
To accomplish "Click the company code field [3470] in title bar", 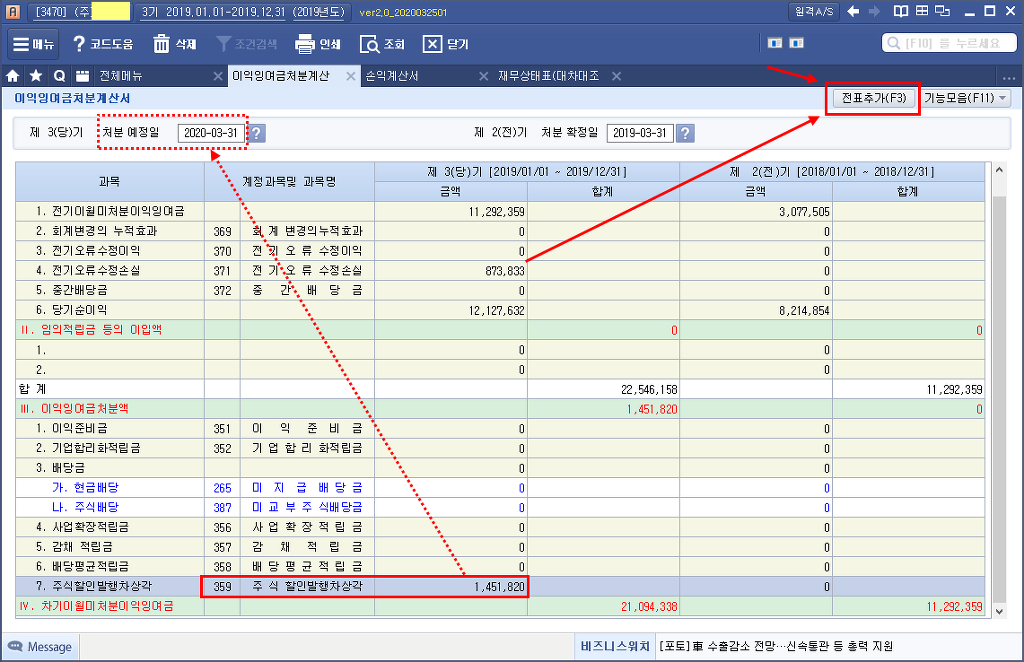I will [x=82, y=11].
